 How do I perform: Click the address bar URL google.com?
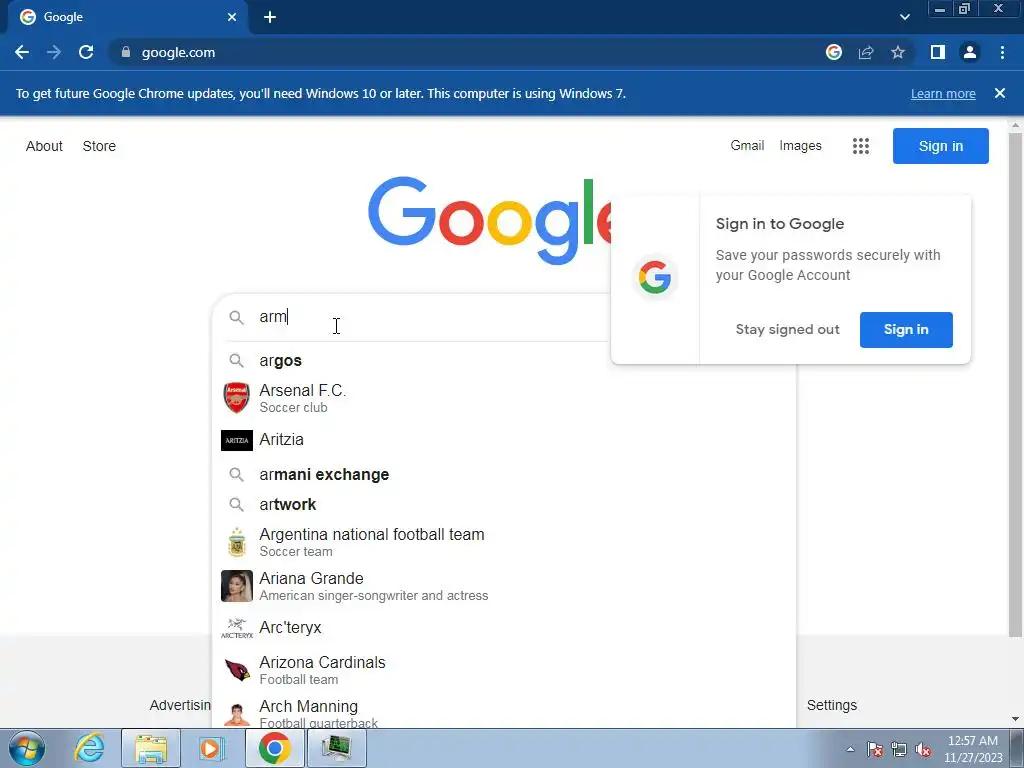(178, 52)
